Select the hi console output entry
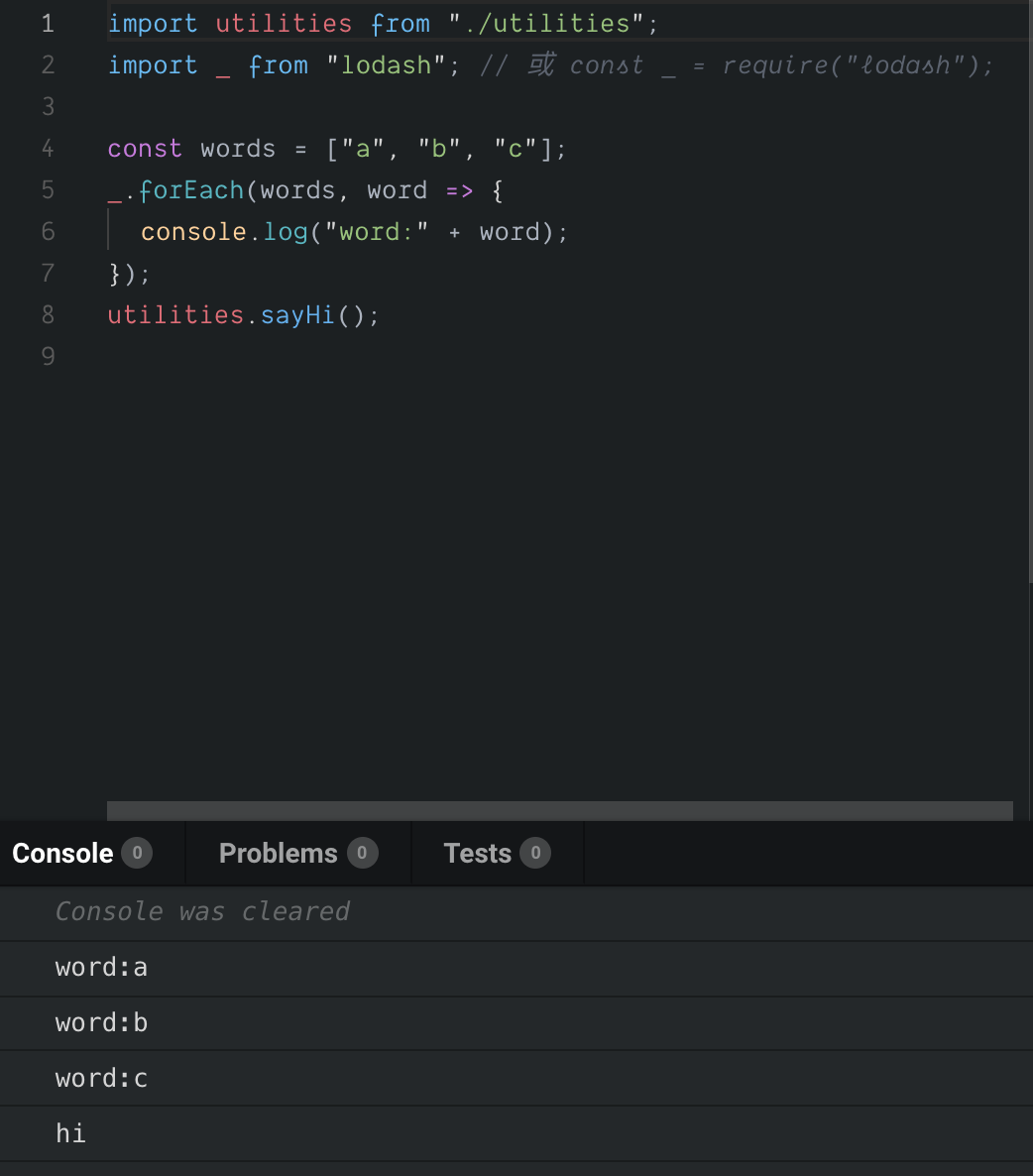 click(x=70, y=1133)
